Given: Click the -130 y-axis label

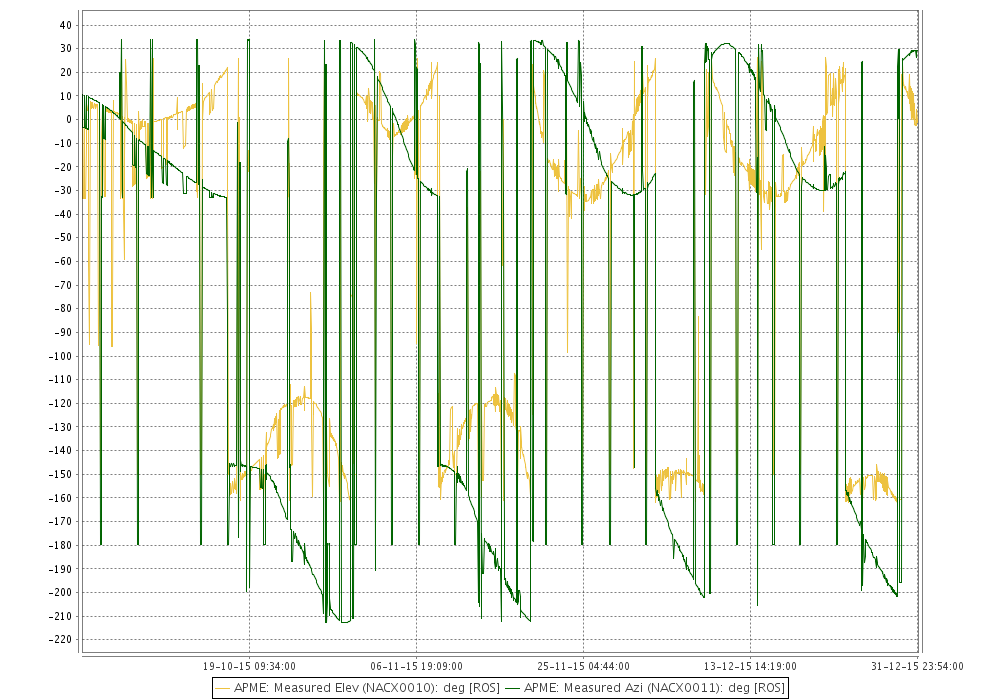Looking at the screenshot, I should [61, 427].
